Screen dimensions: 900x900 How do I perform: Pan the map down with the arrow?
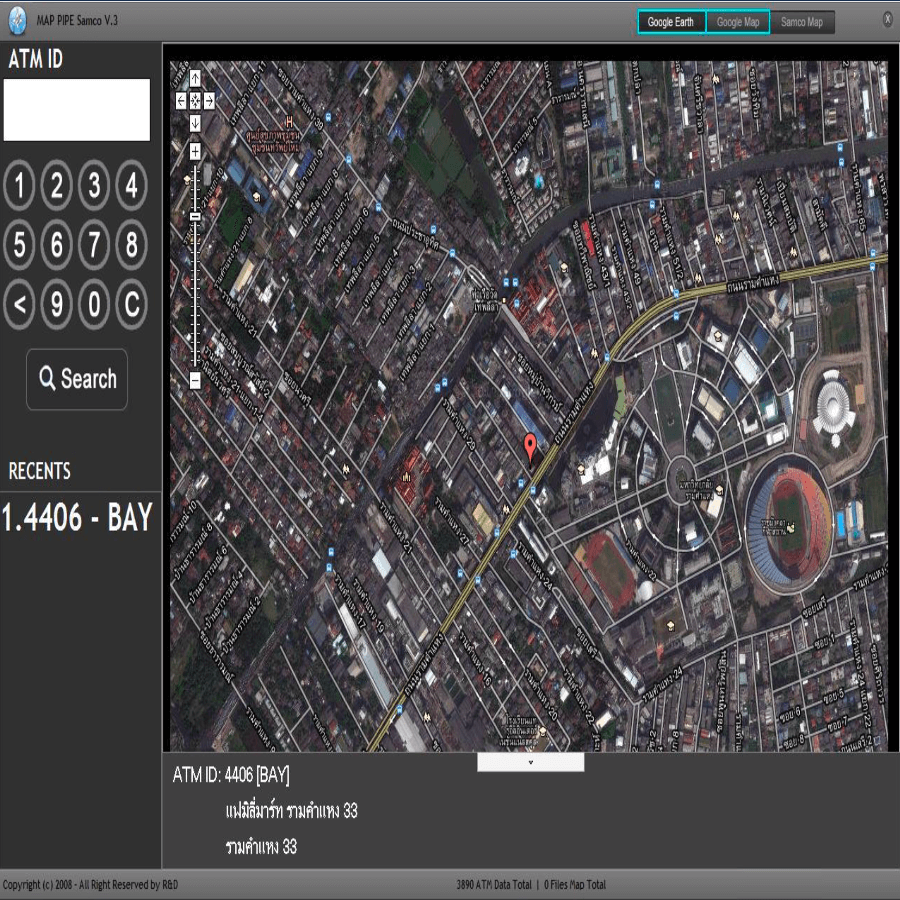[195, 122]
